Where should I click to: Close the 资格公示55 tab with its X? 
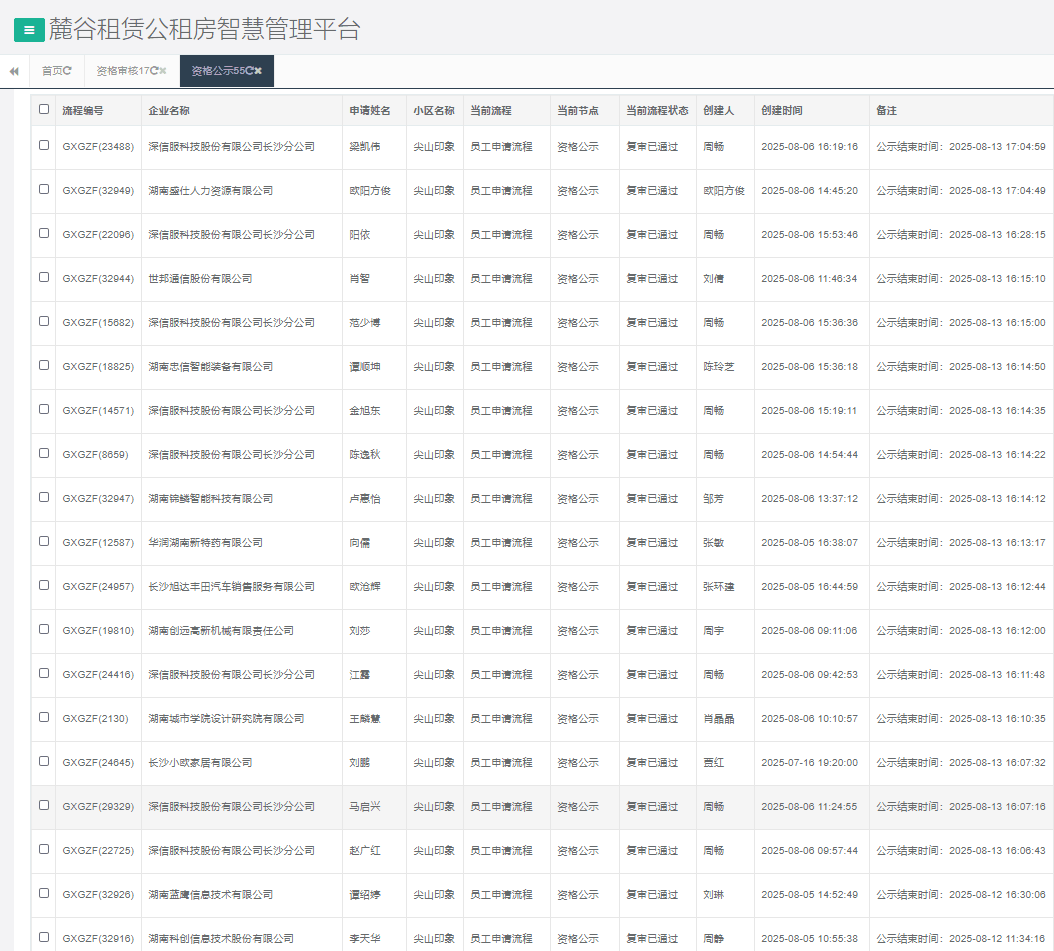[x=258, y=71]
